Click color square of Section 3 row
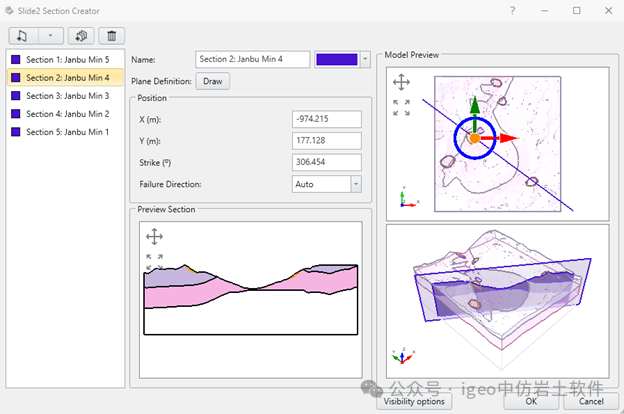This screenshot has width=624, height=414. 16,96
